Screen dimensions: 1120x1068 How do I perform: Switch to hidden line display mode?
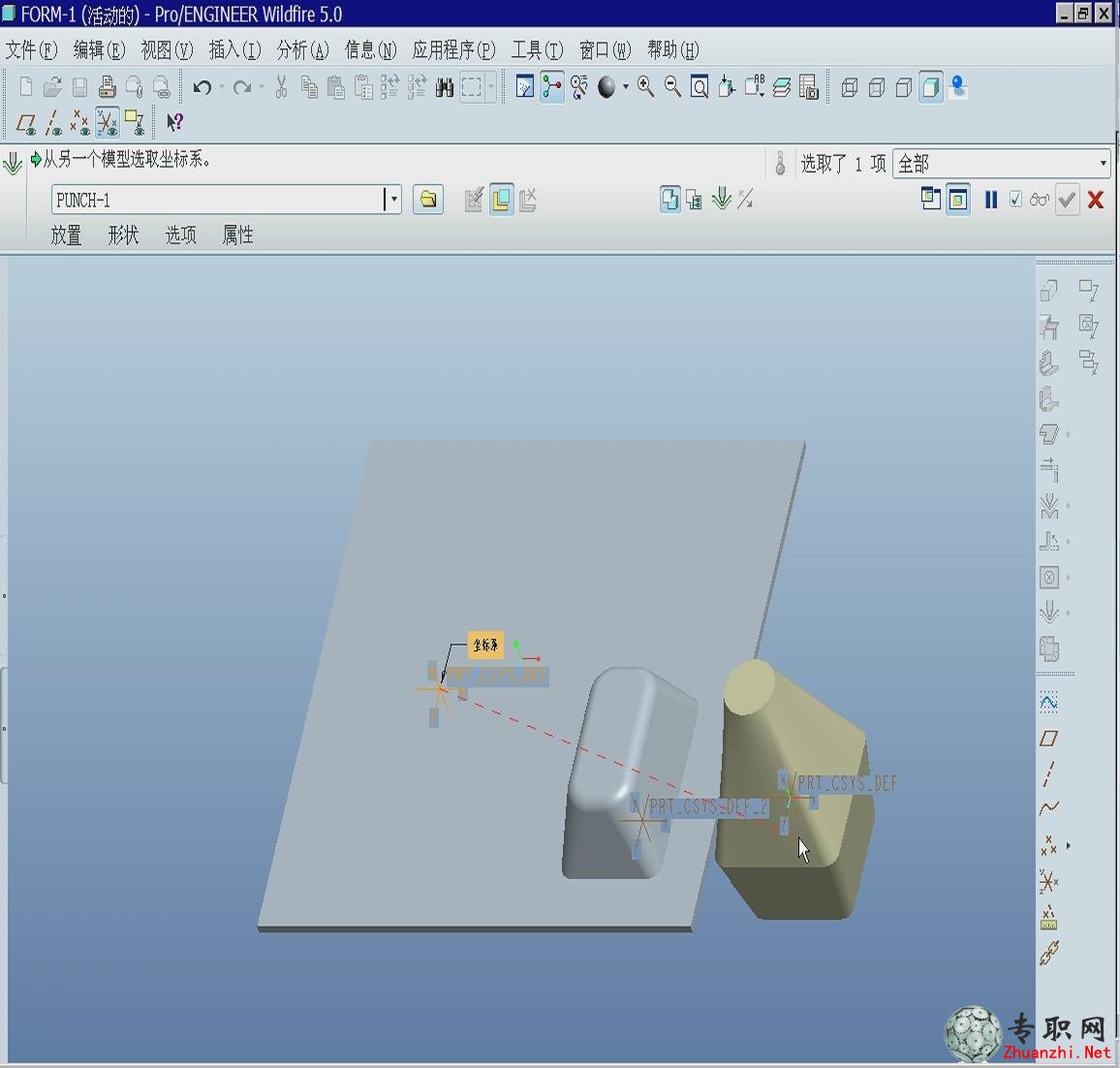point(877,87)
